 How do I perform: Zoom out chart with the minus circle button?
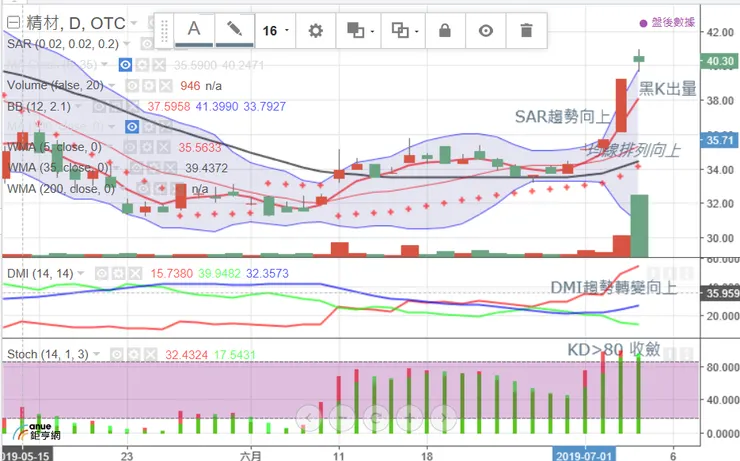[x=341, y=418]
